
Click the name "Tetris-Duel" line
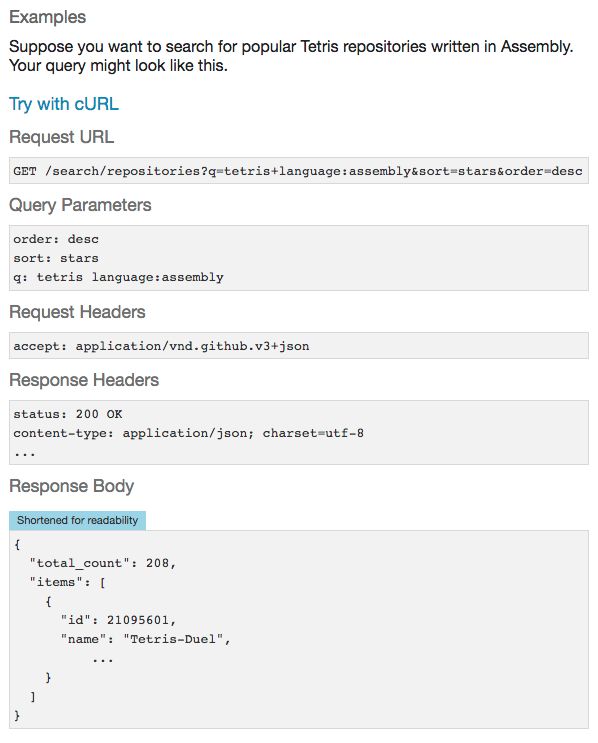(x=145, y=639)
